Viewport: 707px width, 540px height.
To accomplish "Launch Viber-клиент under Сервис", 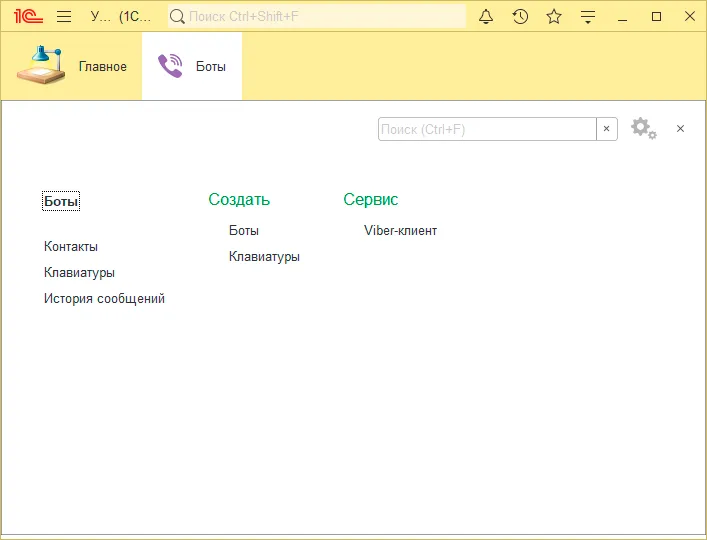I will pos(400,230).
